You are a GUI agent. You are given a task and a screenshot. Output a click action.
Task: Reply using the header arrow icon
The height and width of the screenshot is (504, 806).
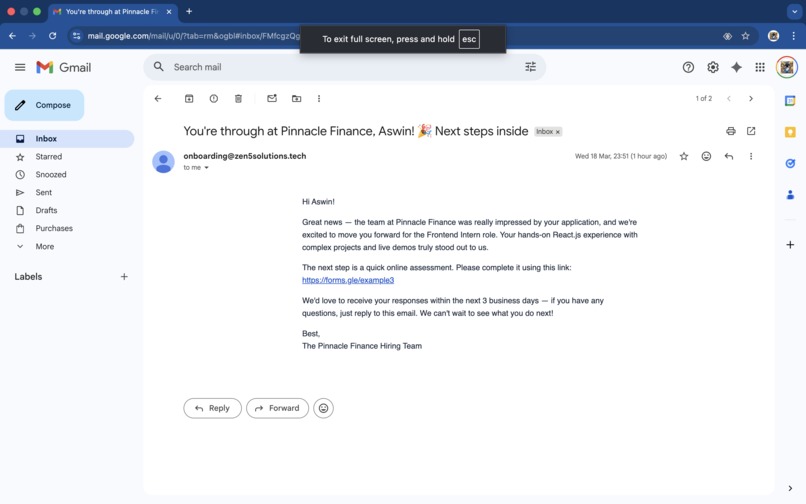click(729, 156)
